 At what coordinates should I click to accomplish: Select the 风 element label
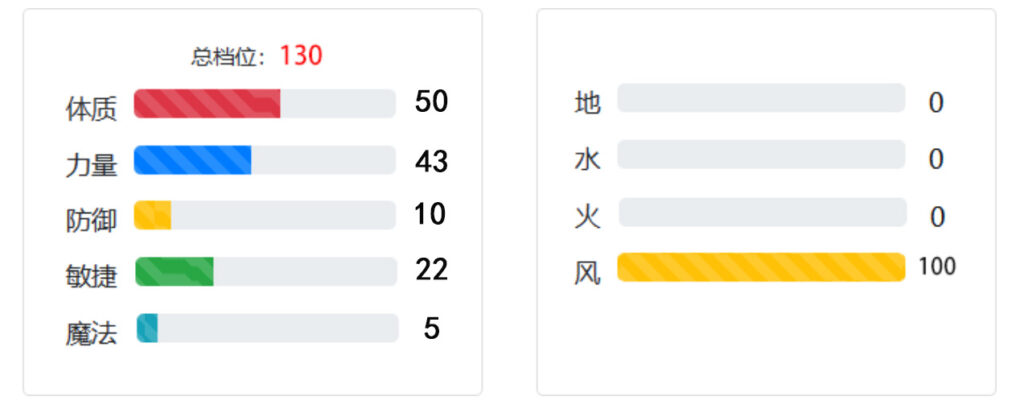click(587, 273)
